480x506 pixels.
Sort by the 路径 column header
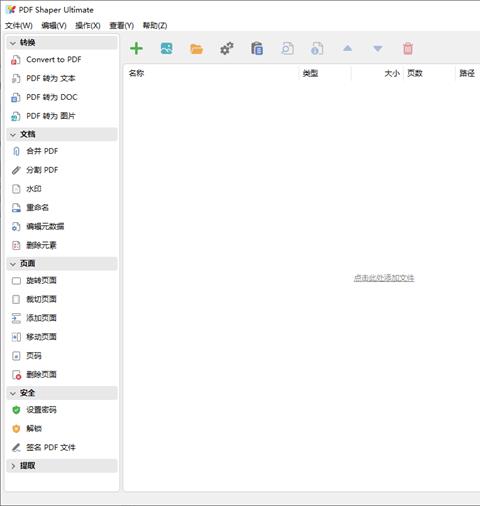click(x=467, y=73)
